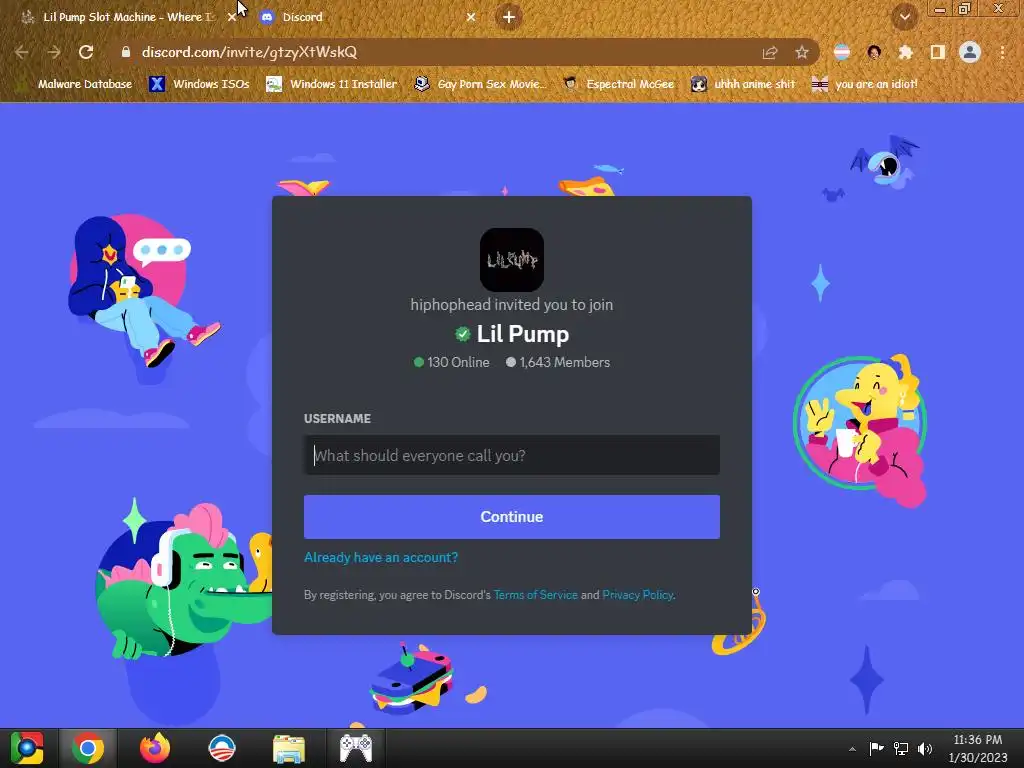1024x768 pixels.
Task: Focus the Username input field
Action: pyautogui.click(x=512, y=455)
